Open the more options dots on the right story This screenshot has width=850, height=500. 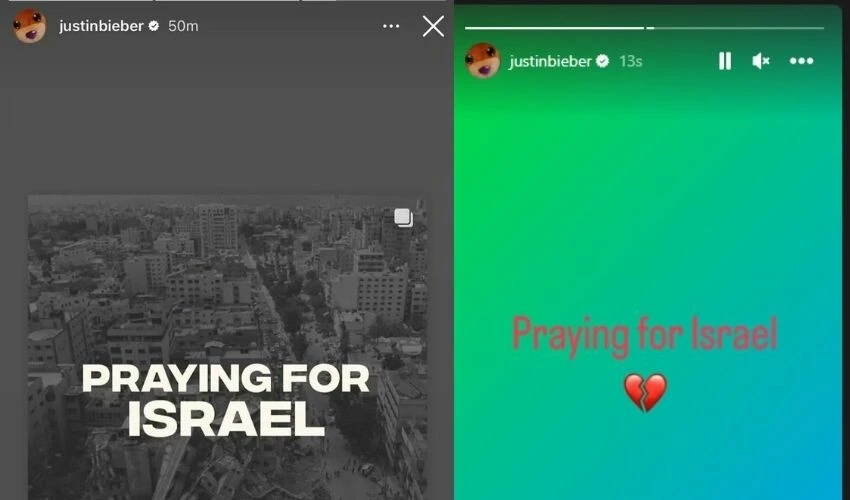pyautogui.click(x=801, y=61)
